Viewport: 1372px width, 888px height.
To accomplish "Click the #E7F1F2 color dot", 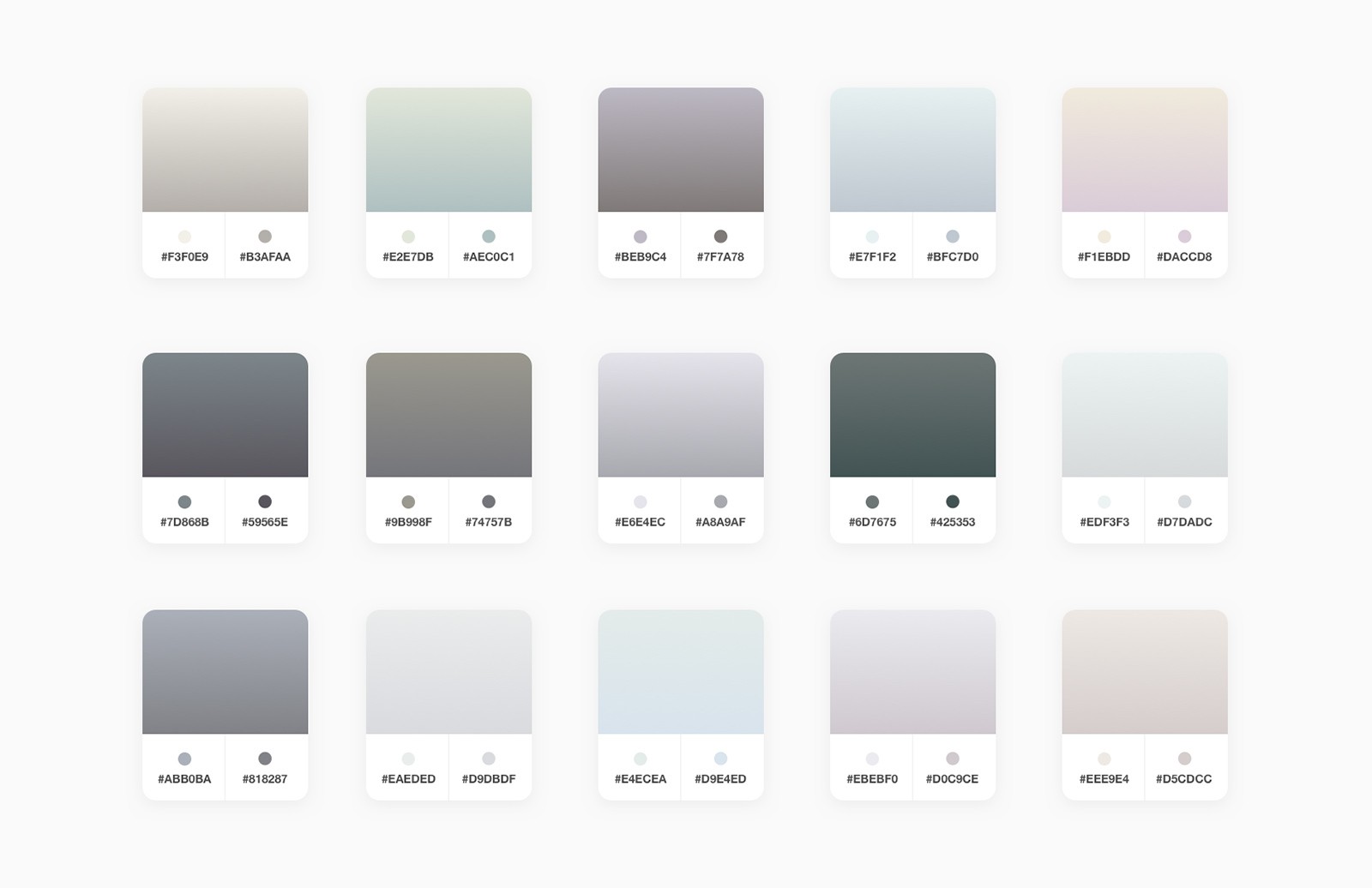I will pos(872,237).
